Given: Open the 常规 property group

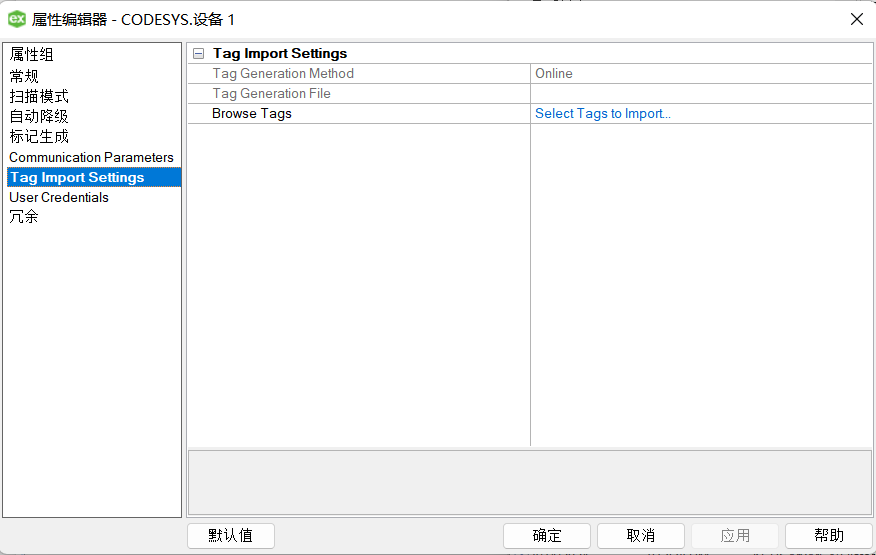Looking at the screenshot, I should click(x=24, y=76).
